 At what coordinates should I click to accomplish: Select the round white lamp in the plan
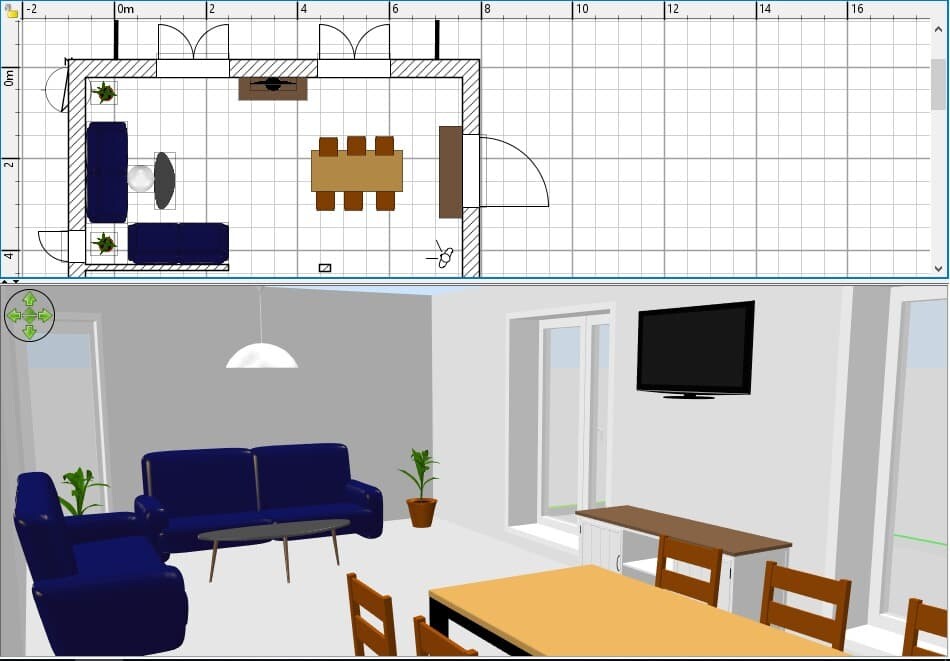(141, 179)
